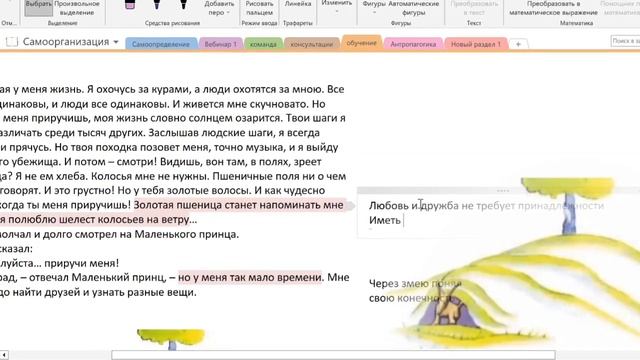Click the text 'приручи меня!'

coord(82,263)
